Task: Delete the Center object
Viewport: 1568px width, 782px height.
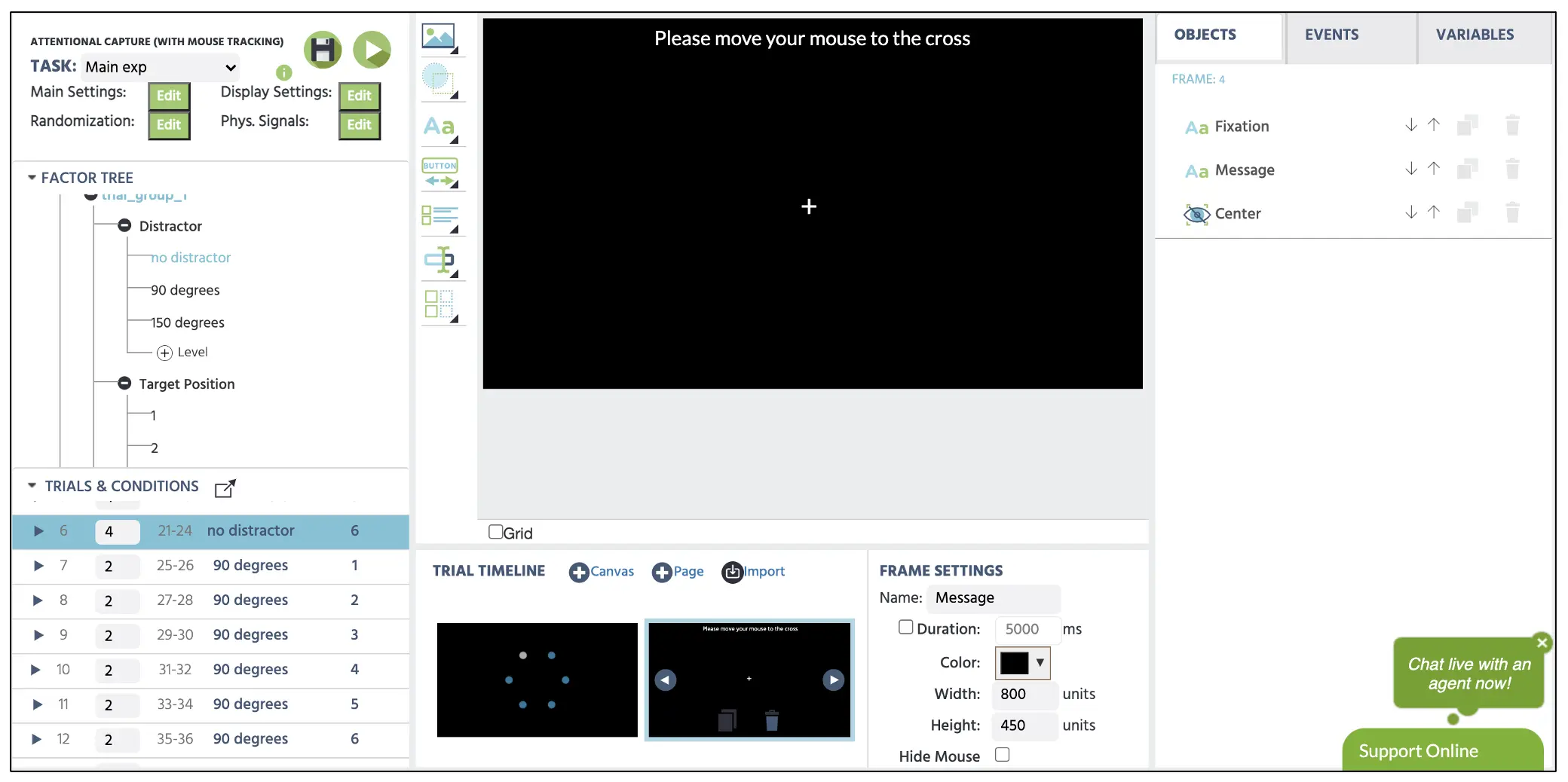Action: pos(1512,212)
